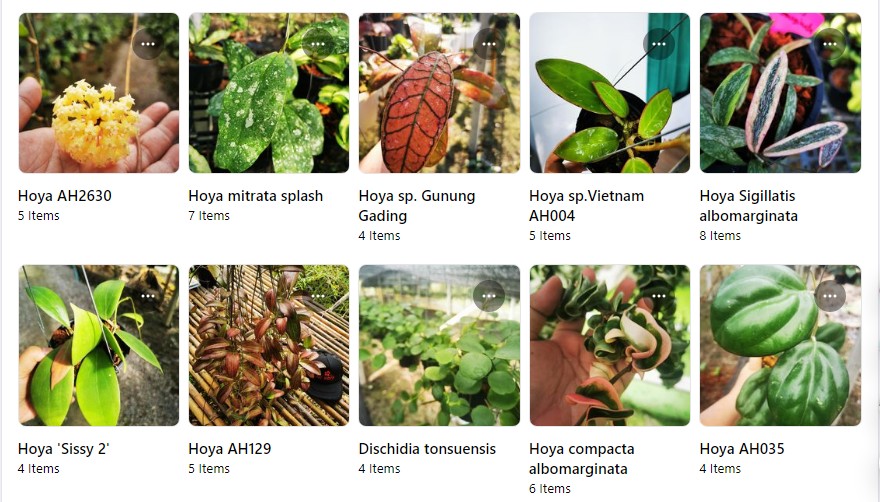This screenshot has height=502, width=880.
Task: Click the Hoya AH129 album title
Action: point(230,449)
